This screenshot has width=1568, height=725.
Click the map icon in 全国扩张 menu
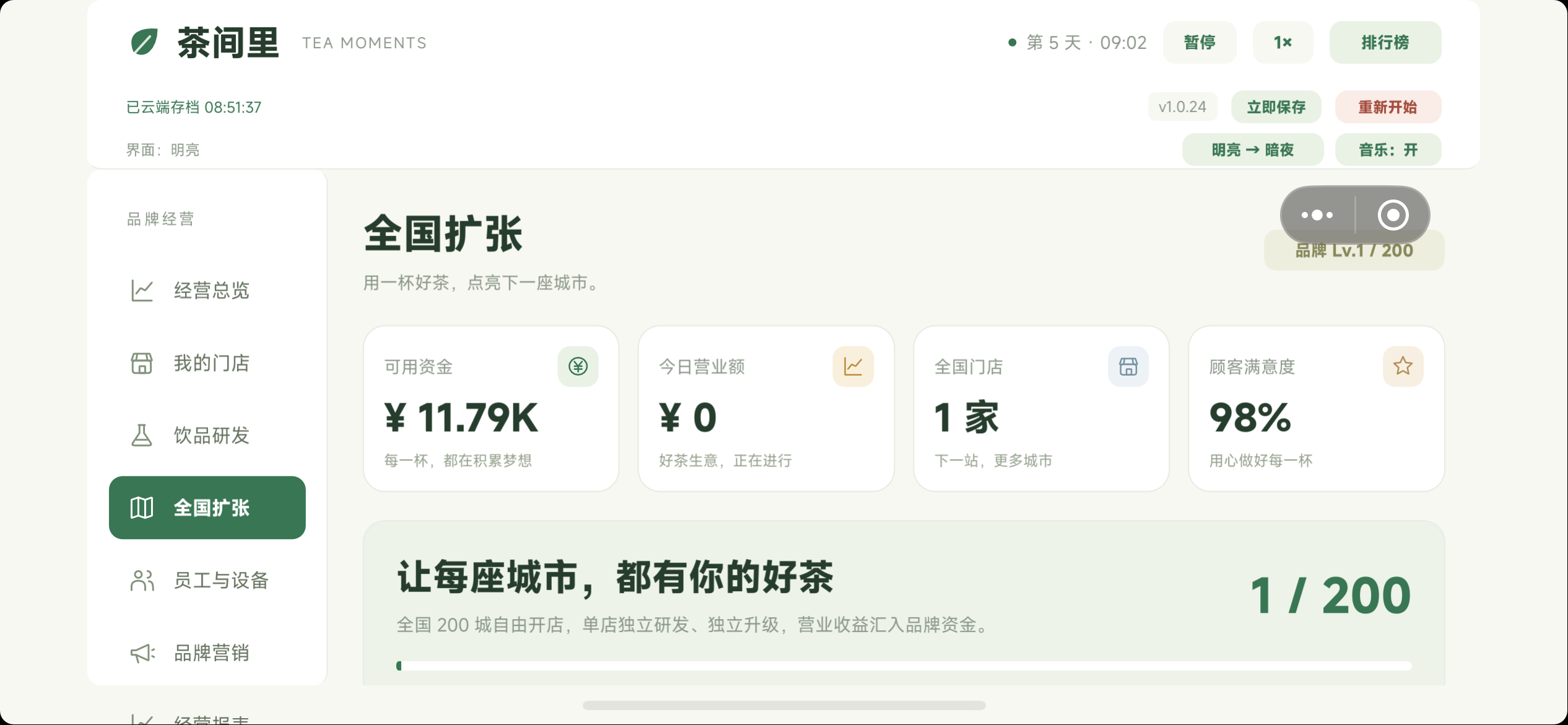[x=142, y=507]
